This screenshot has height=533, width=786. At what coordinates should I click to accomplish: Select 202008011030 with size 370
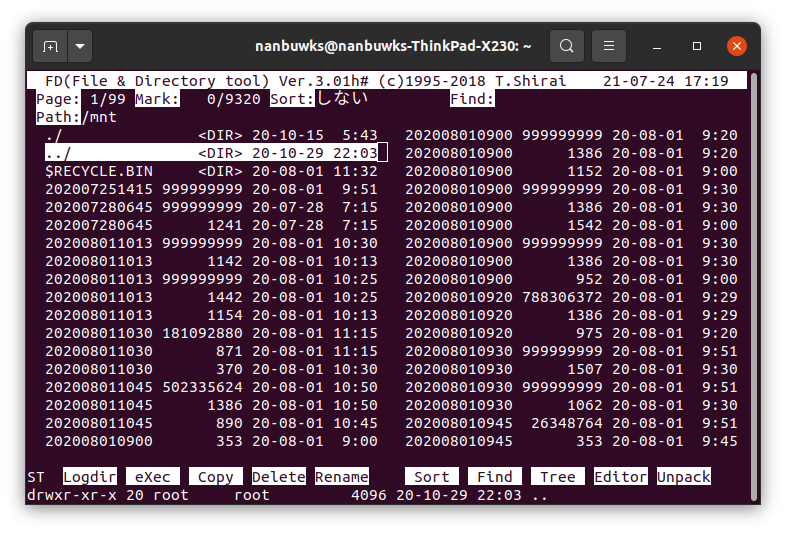(x=211, y=369)
